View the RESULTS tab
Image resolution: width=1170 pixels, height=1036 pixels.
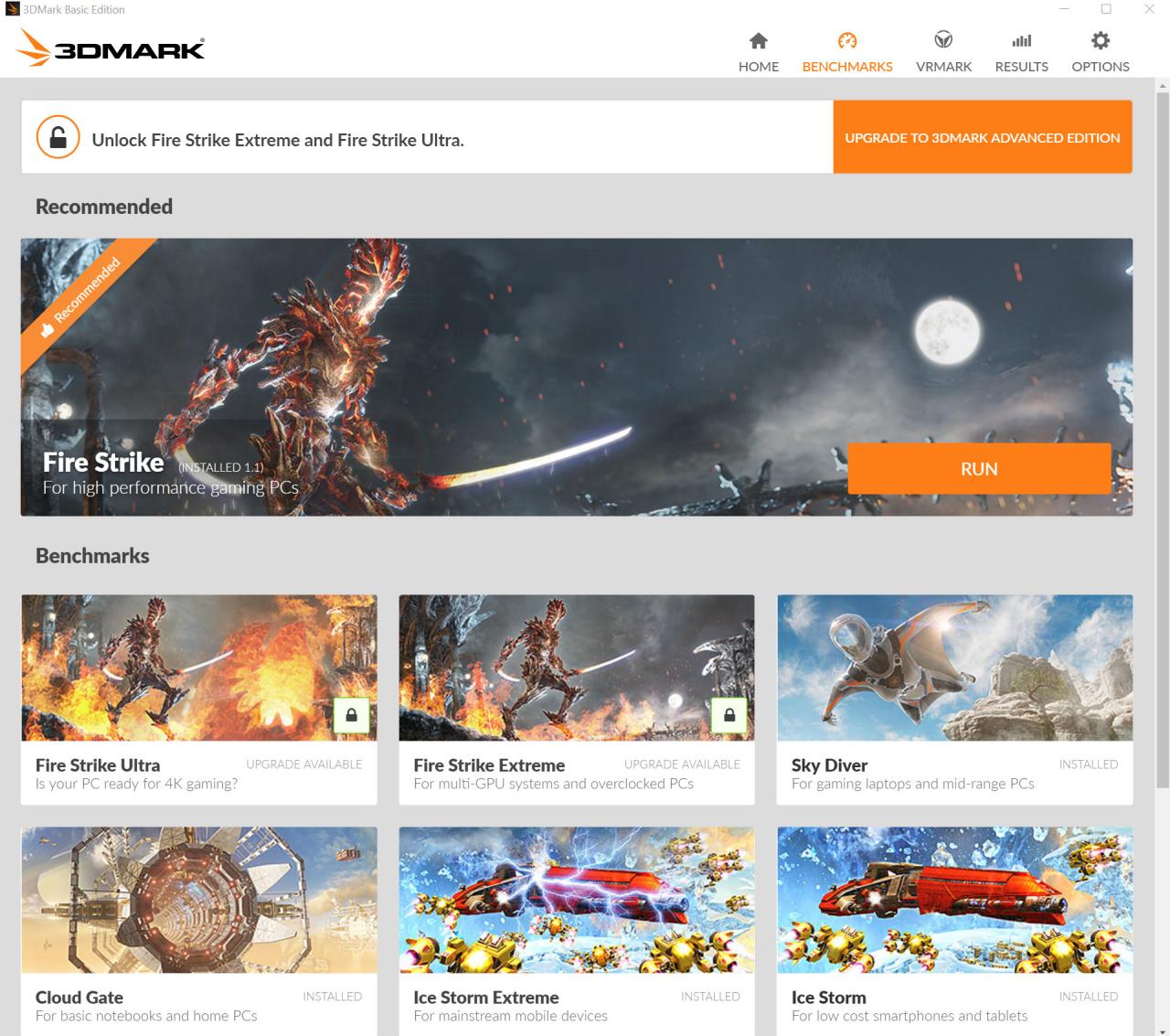[1022, 52]
